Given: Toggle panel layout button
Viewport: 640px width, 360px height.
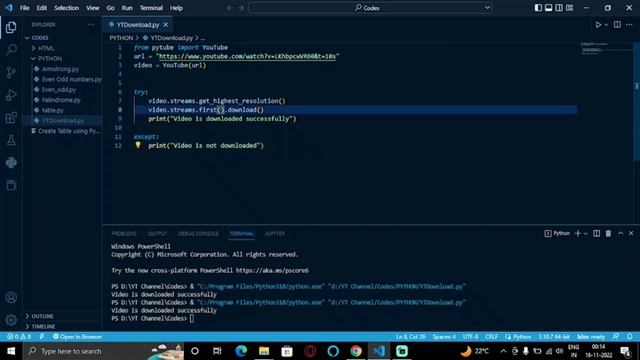Looking at the screenshot, I should point(549,8).
